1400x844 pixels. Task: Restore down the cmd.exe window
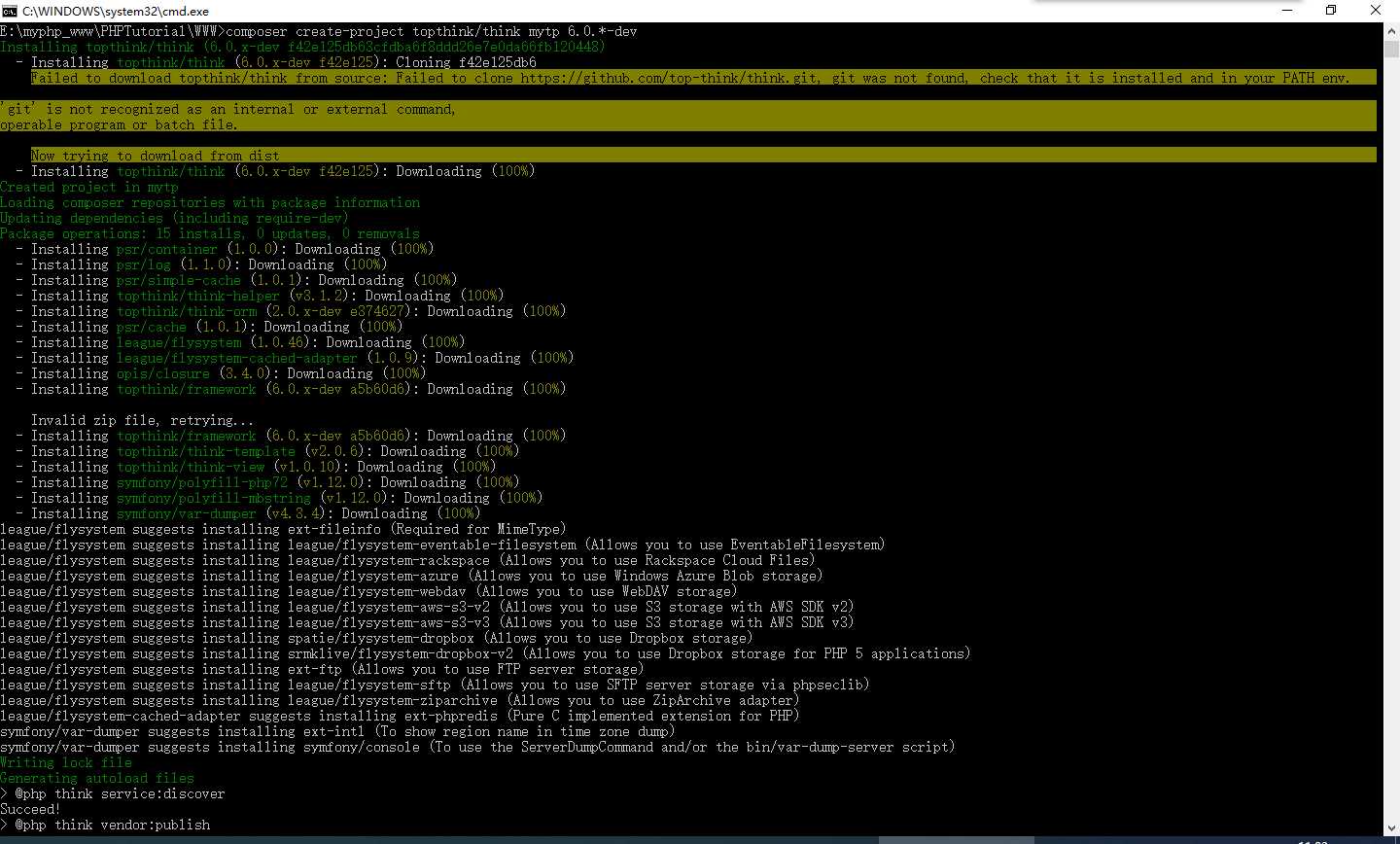[x=1331, y=10]
